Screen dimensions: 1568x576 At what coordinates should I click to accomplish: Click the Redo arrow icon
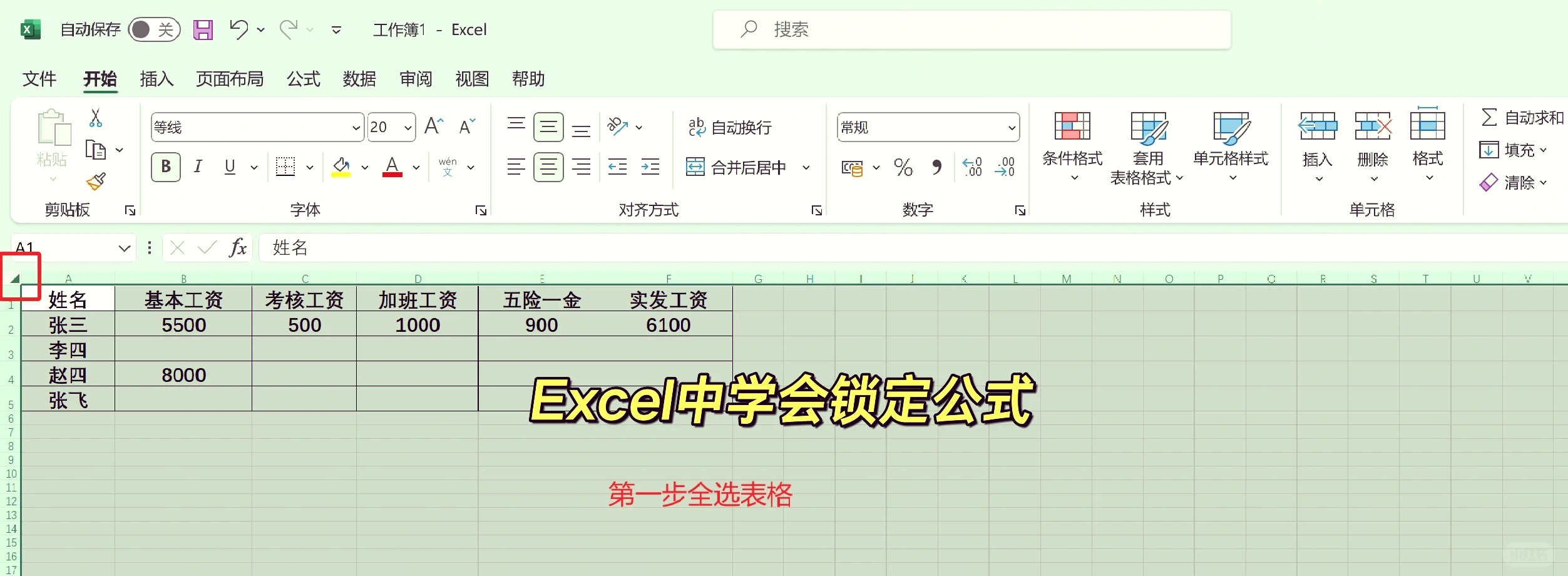coord(289,29)
